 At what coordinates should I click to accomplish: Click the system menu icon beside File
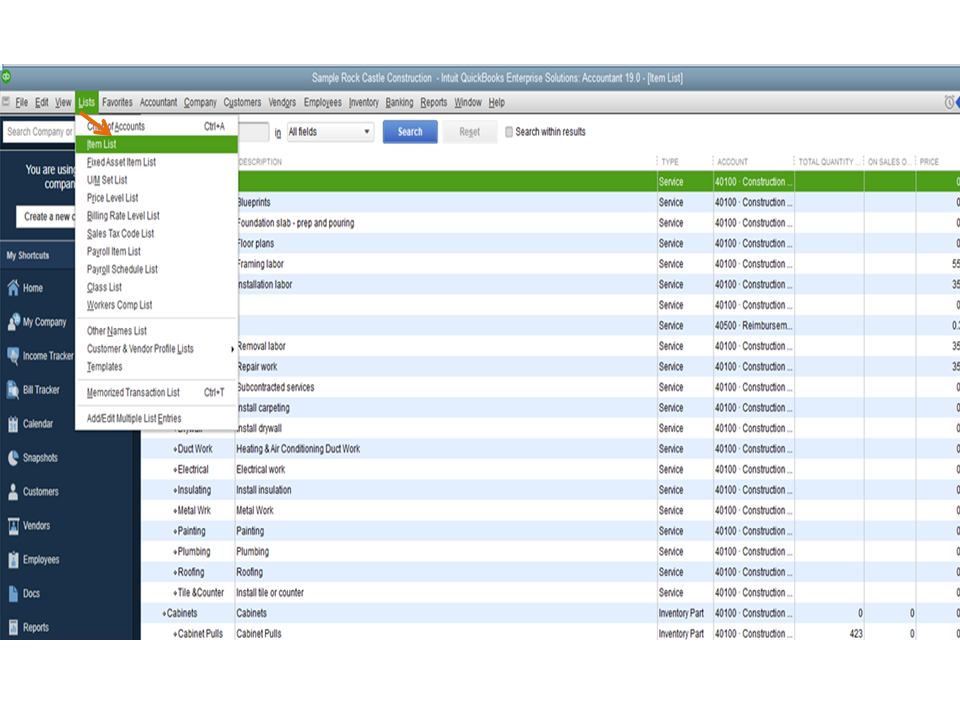(6, 102)
